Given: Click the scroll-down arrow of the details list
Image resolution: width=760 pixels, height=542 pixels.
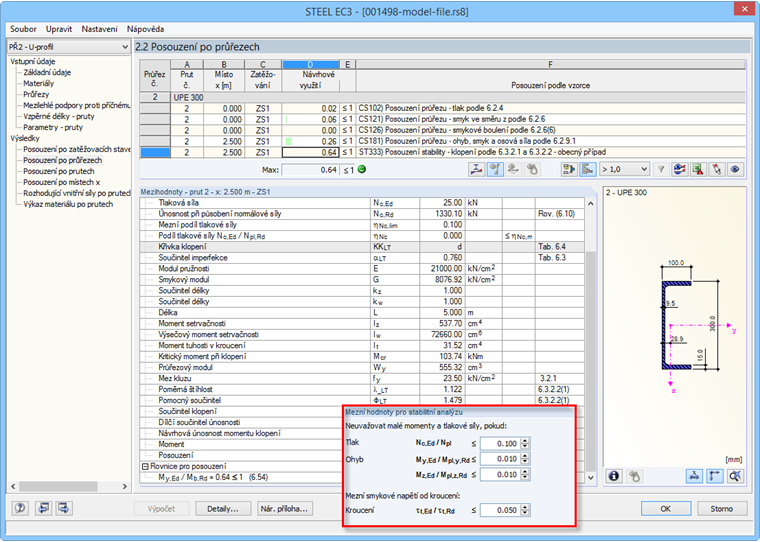Looking at the screenshot, I should (590, 478).
